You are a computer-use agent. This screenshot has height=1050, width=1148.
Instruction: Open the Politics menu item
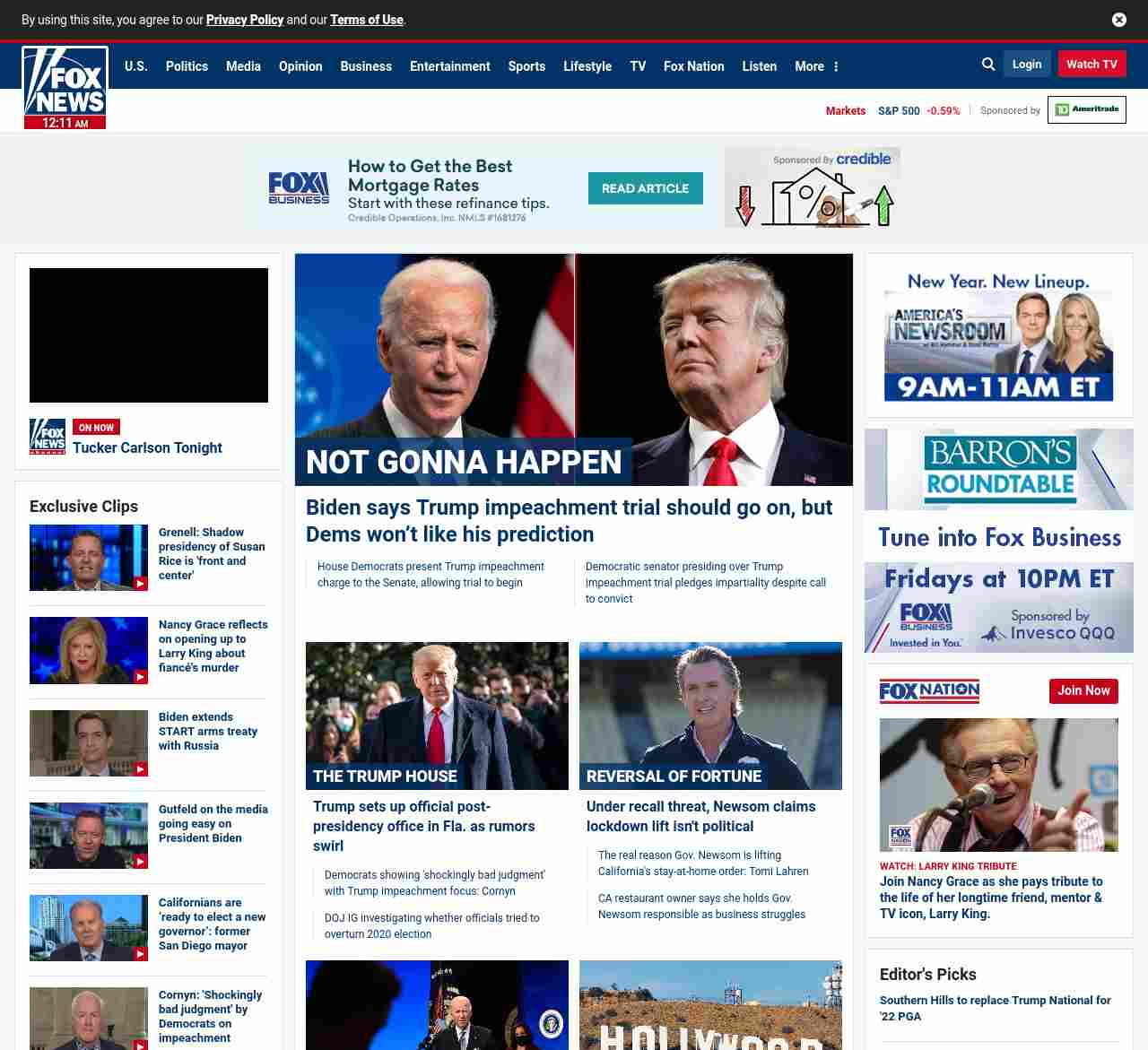coord(187,66)
